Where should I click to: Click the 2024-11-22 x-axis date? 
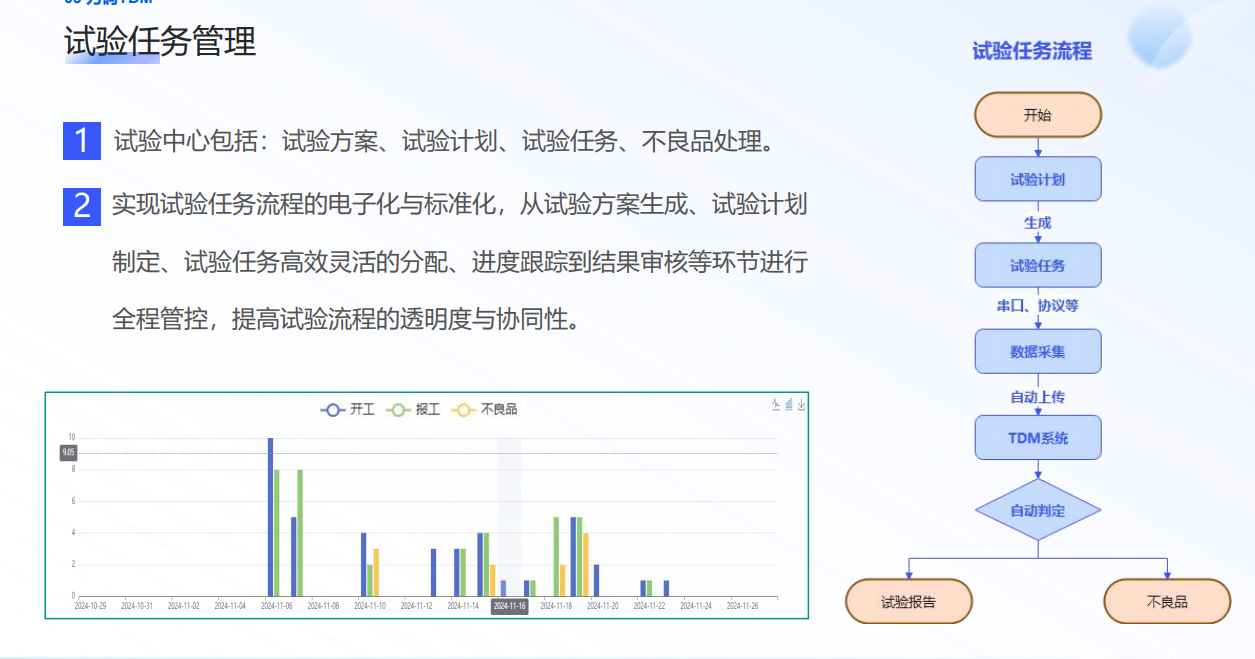tap(649, 606)
